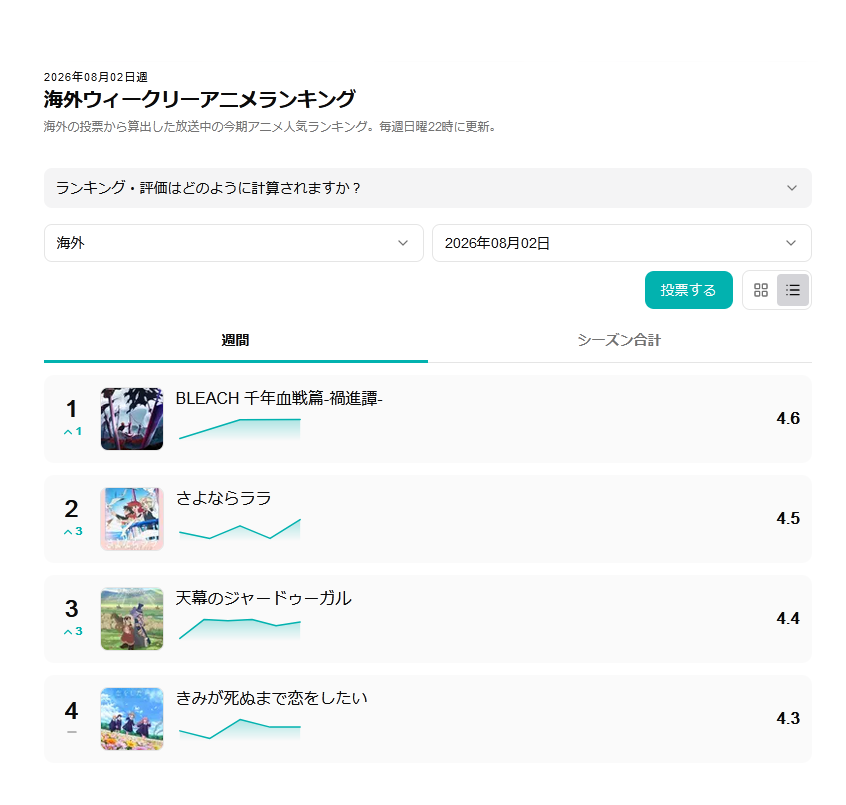Select list view icon

click(793, 290)
